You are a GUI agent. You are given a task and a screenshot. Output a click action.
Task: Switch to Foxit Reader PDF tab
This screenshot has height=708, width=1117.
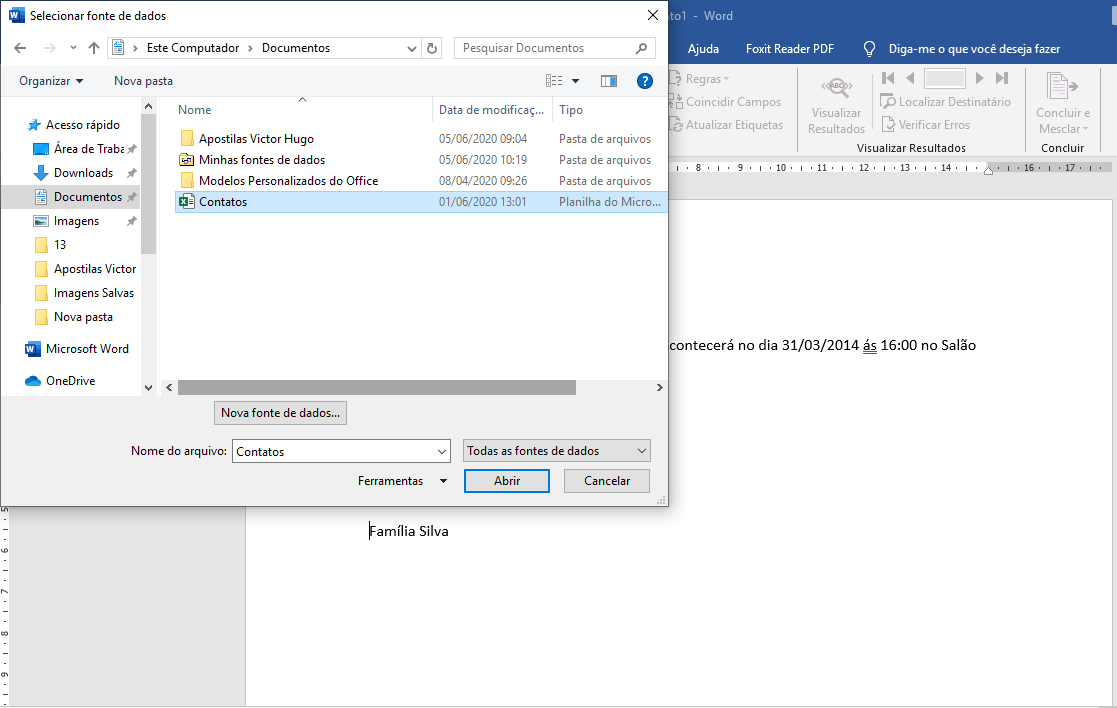point(789,48)
